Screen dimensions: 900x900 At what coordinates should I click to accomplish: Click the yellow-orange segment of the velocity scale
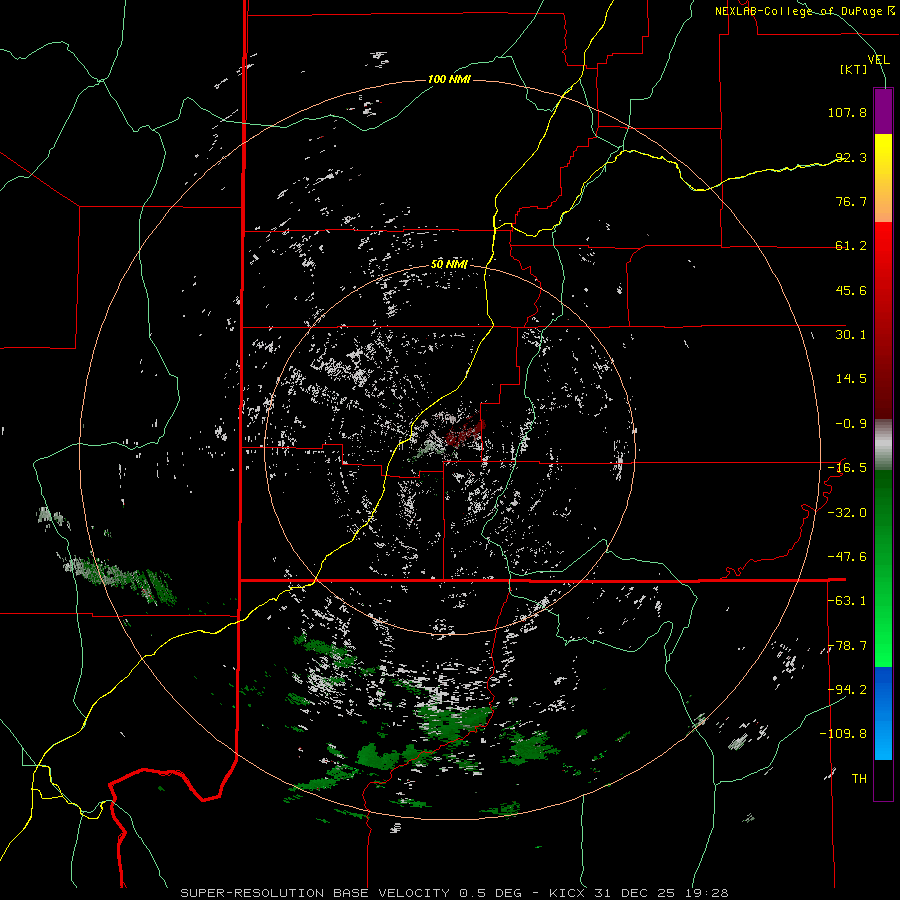click(x=883, y=178)
